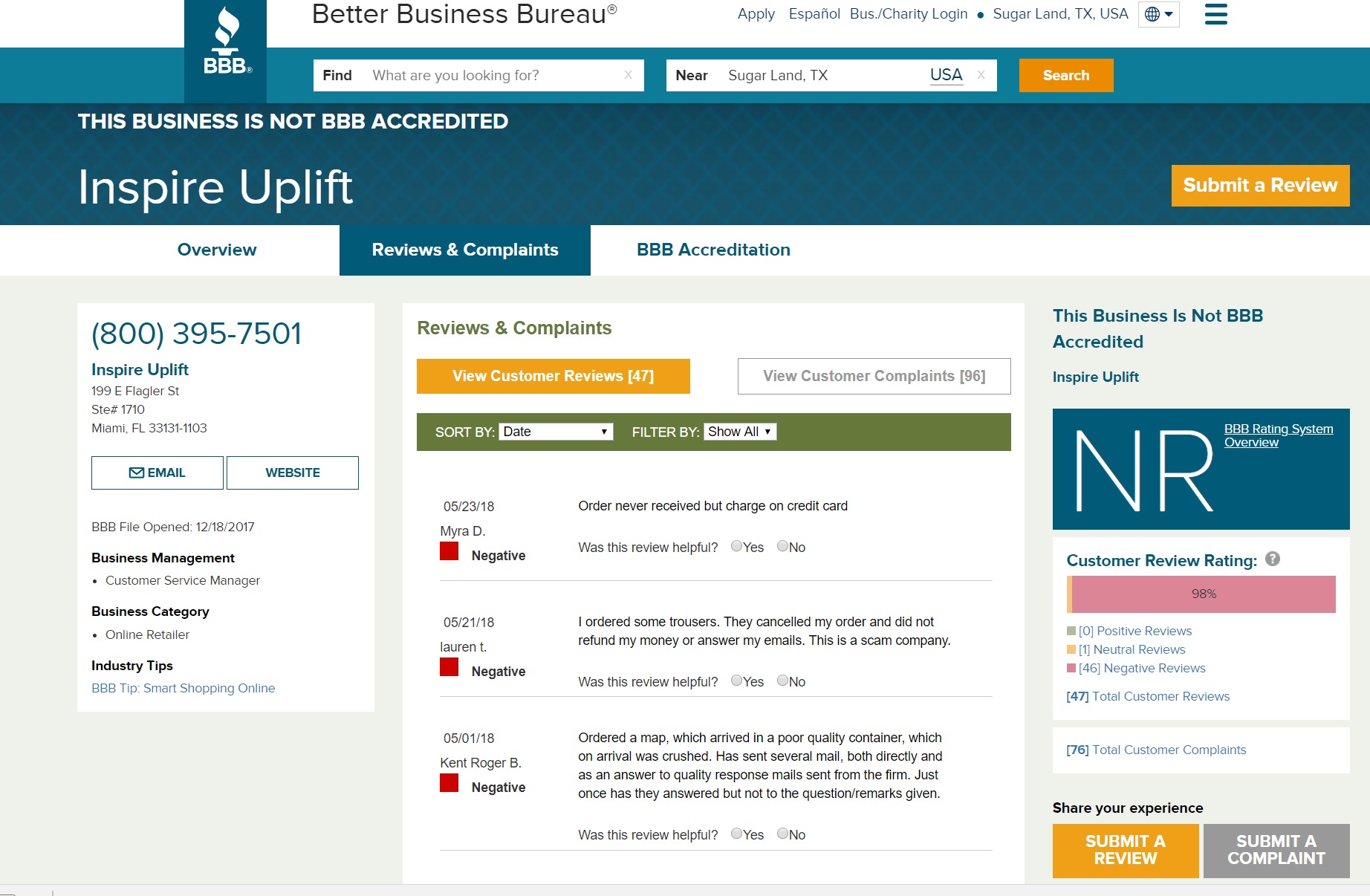Select Yes for Kent Roger B. review helpful
Image resolution: width=1370 pixels, height=896 pixels.
736,834
